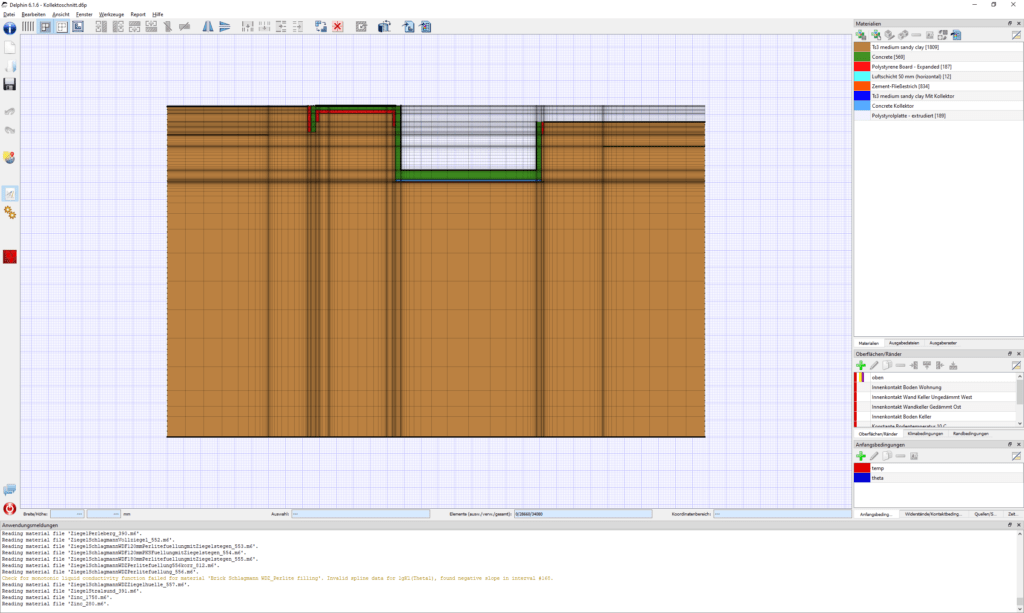
Task: Toggle the third view mode button in toolbar
Action: pos(78,27)
